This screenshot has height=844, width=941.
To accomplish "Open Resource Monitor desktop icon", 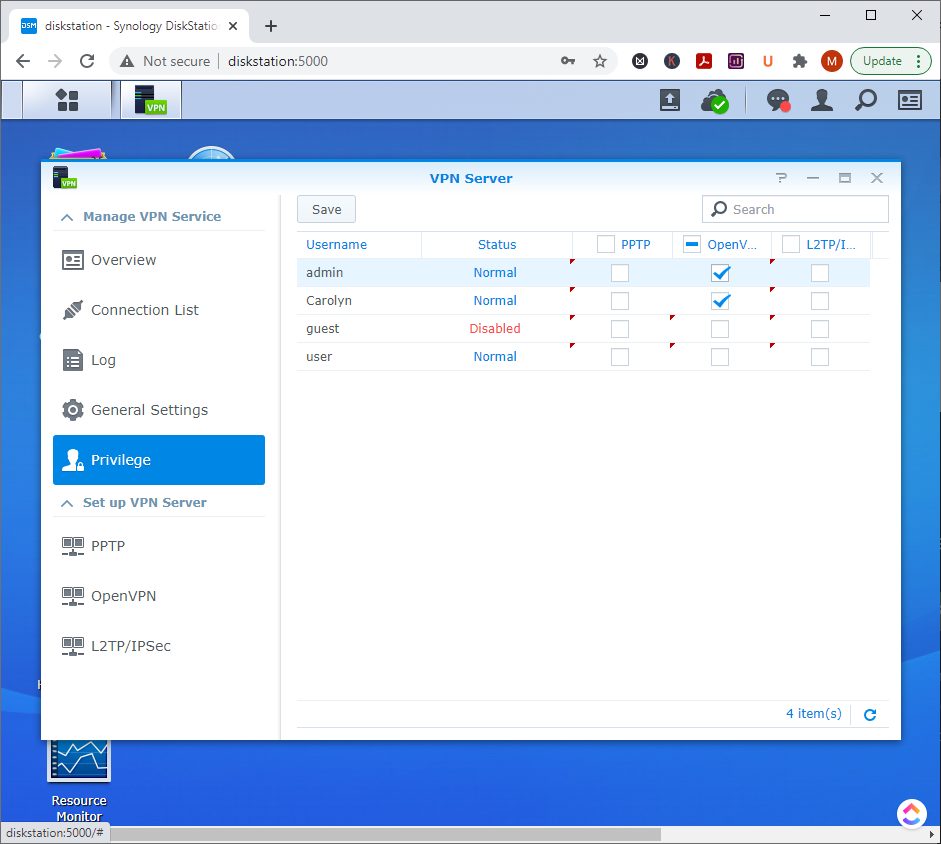I will (79, 781).
